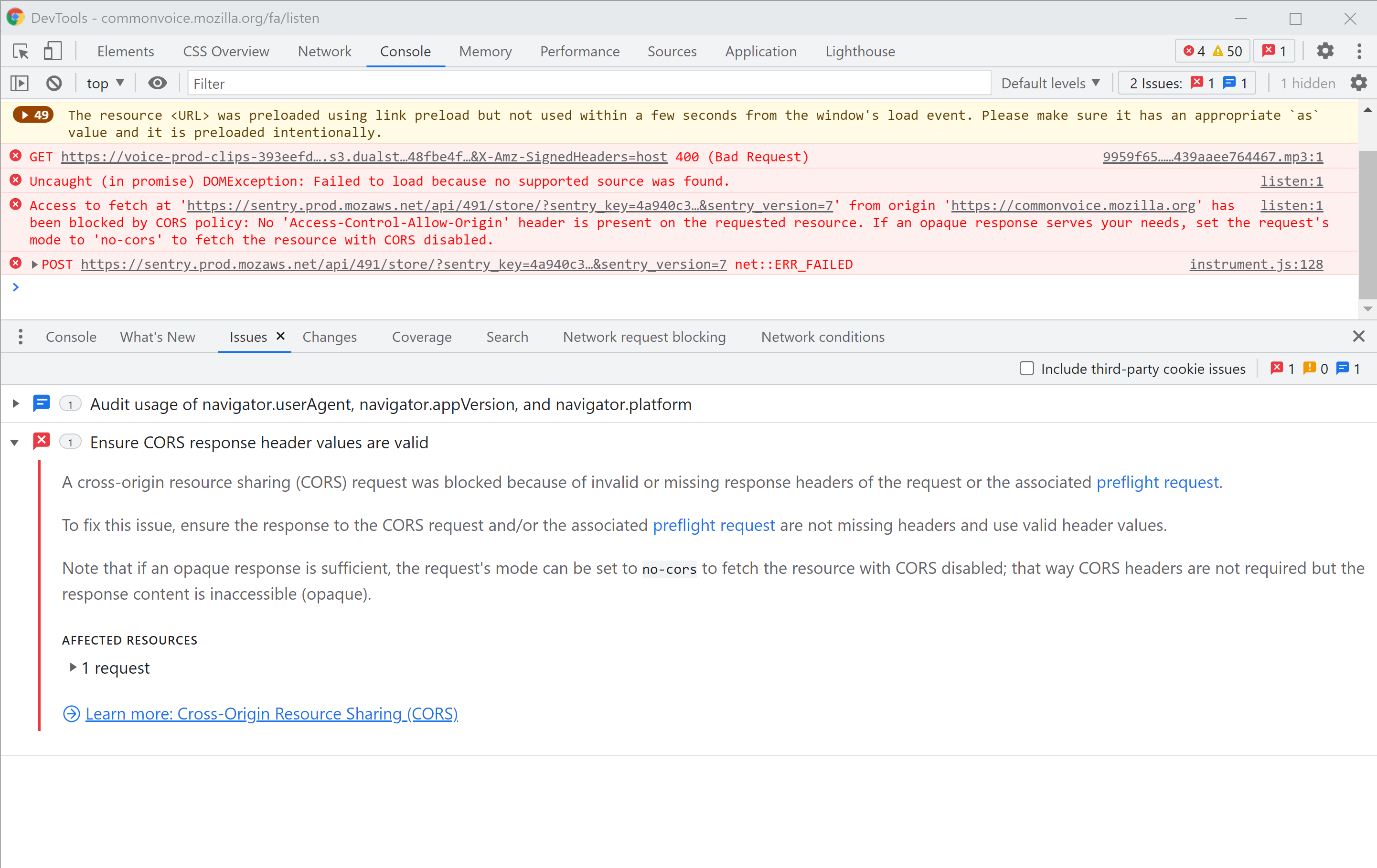The height and width of the screenshot is (868, 1377).
Task: Expand the 1 request affected resources
Action: [x=73, y=667]
